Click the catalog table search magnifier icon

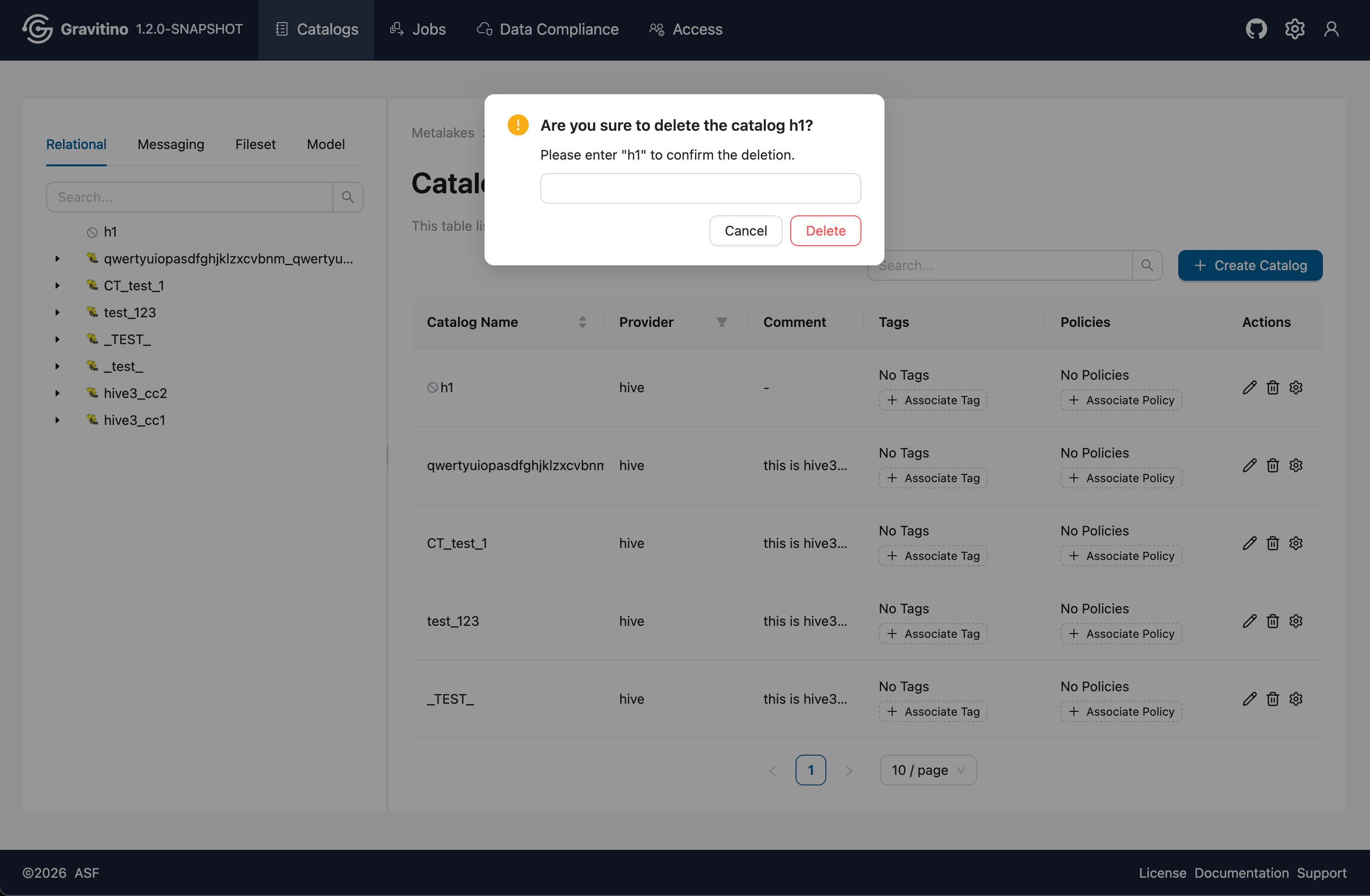click(1146, 265)
